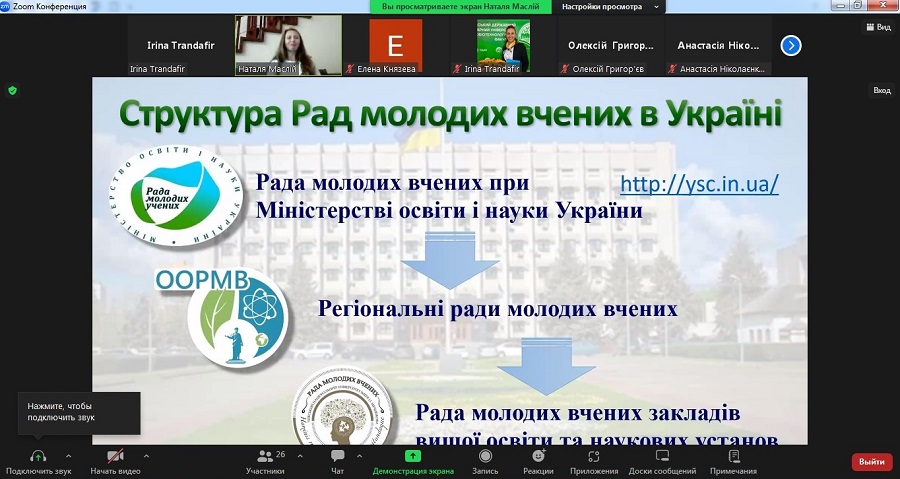Expand video options arrow next to Начать видео

(146, 455)
